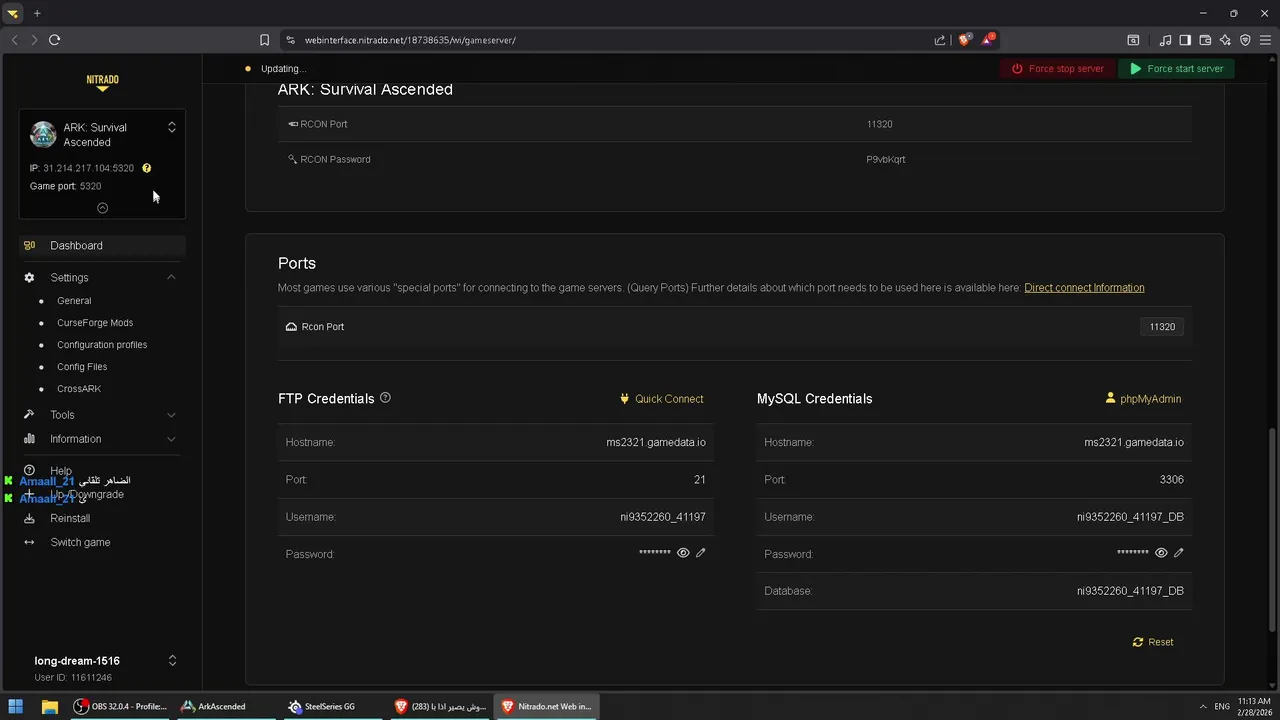Click the Nitrado logo in the sidebar
1280x720 pixels.
[x=102, y=83]
